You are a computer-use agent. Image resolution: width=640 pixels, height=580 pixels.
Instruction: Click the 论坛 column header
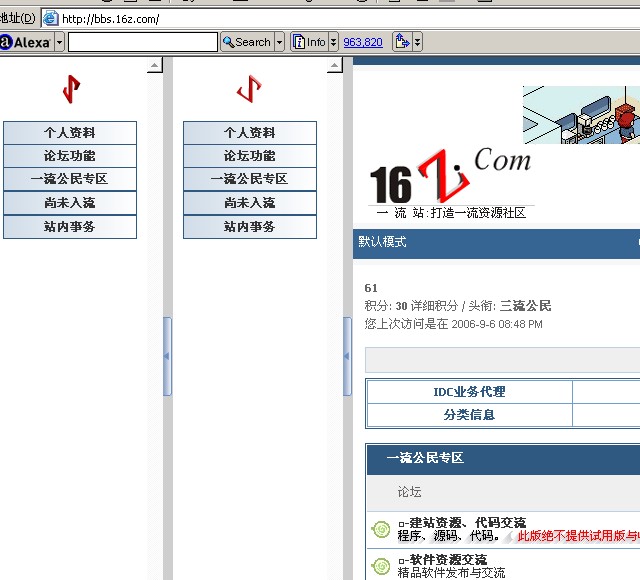point(409,492)
